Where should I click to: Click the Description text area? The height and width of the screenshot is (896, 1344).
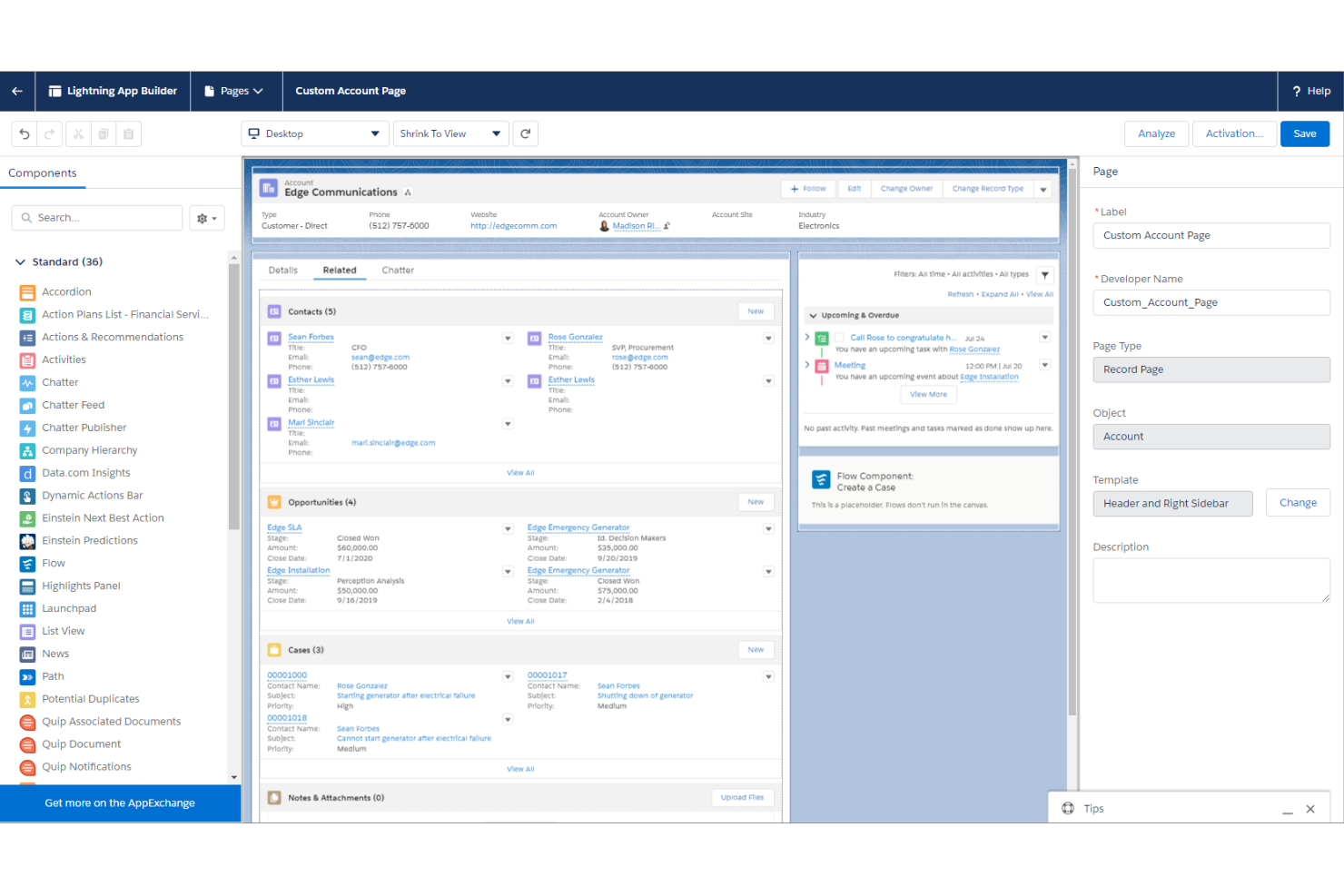coord(1211,580)
